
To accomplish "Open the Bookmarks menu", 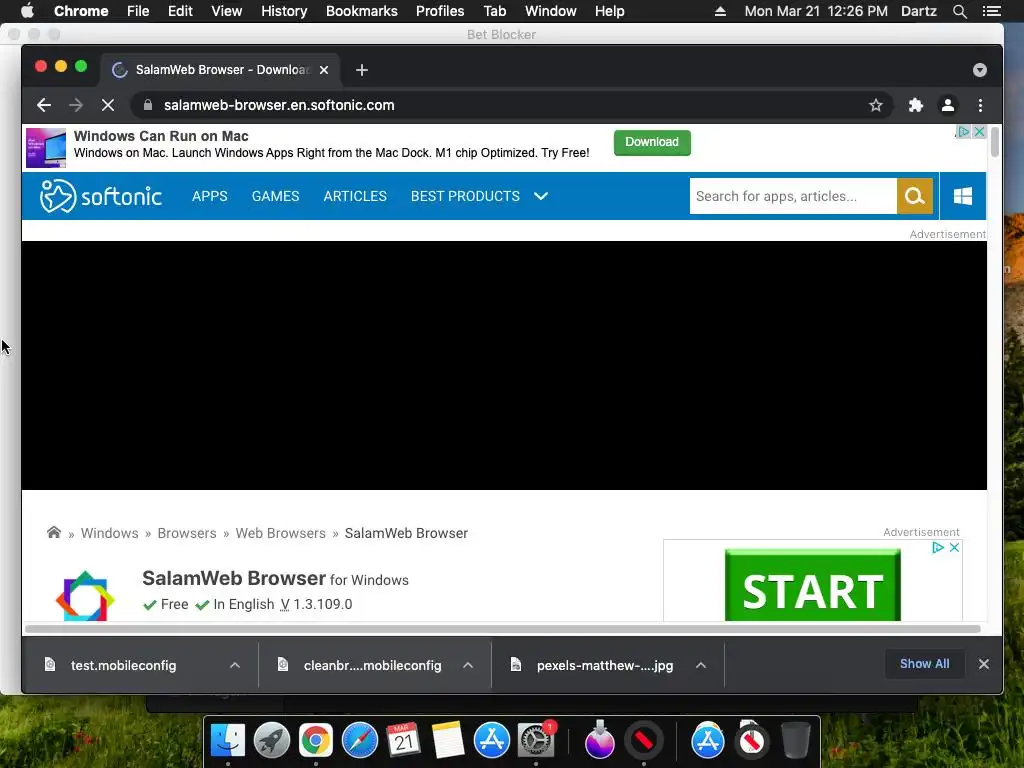I will (x=361, y=11).
